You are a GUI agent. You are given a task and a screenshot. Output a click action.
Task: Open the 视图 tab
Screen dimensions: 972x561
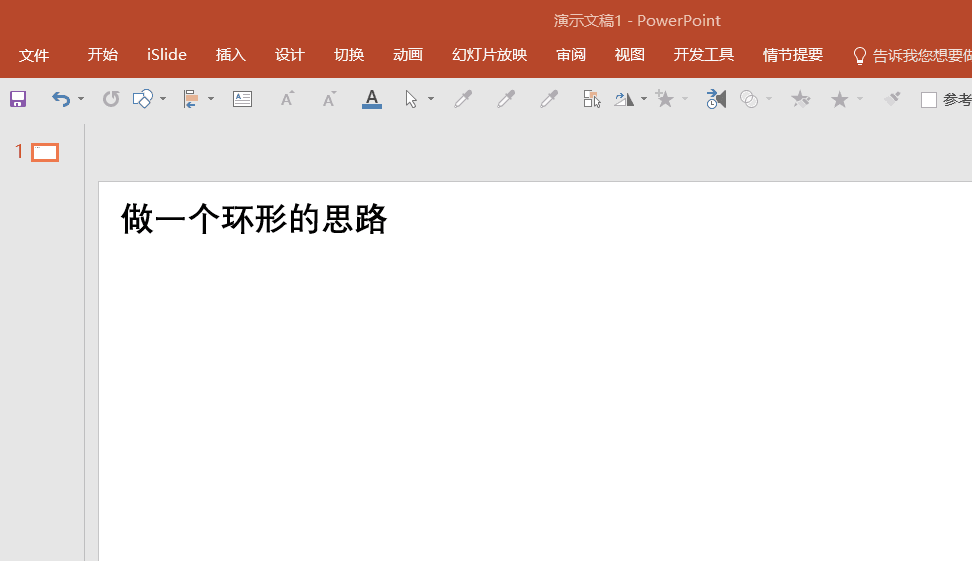(x=629, y=55)
